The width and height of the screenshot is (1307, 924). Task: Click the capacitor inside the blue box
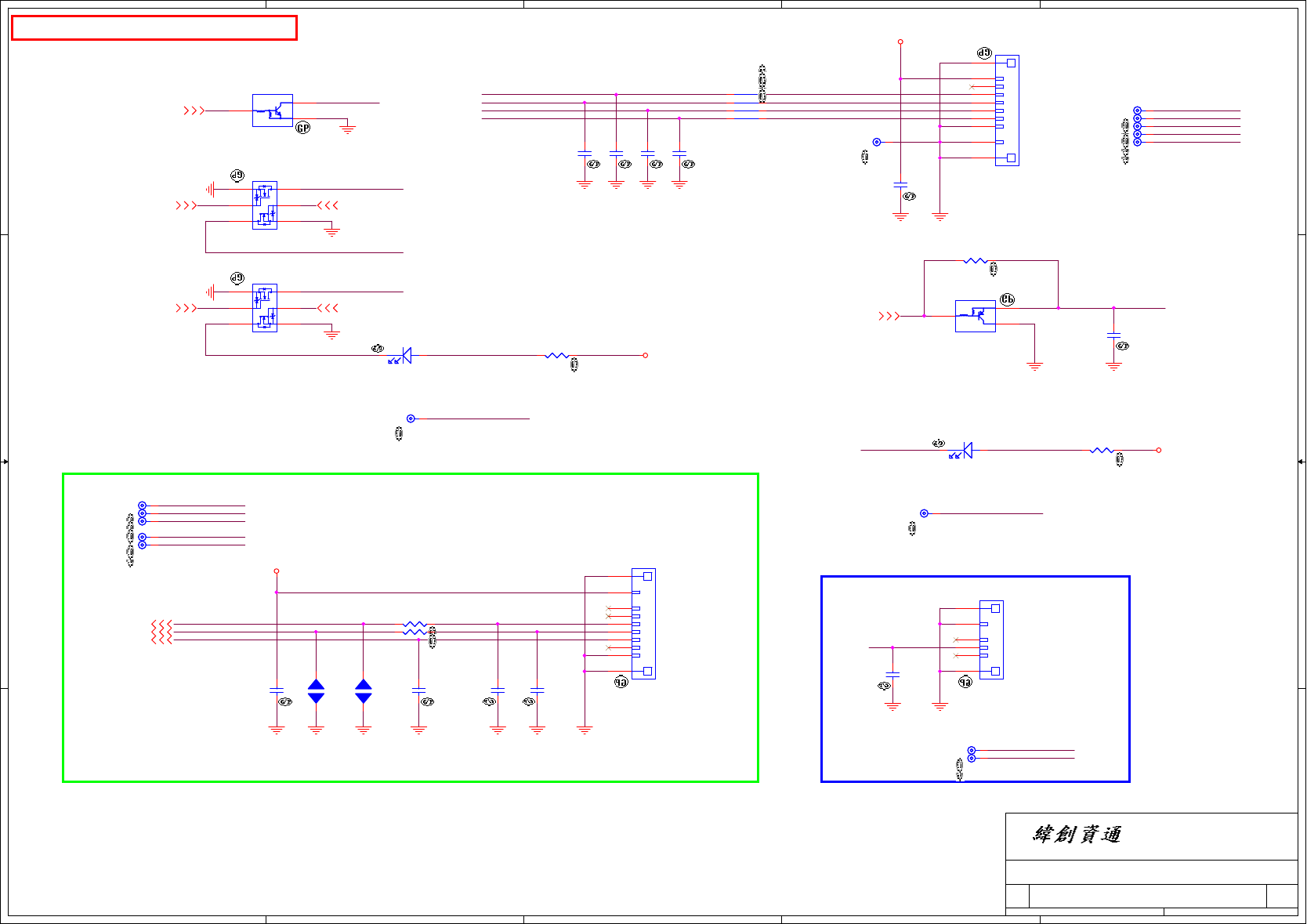[x=892, y=674]
